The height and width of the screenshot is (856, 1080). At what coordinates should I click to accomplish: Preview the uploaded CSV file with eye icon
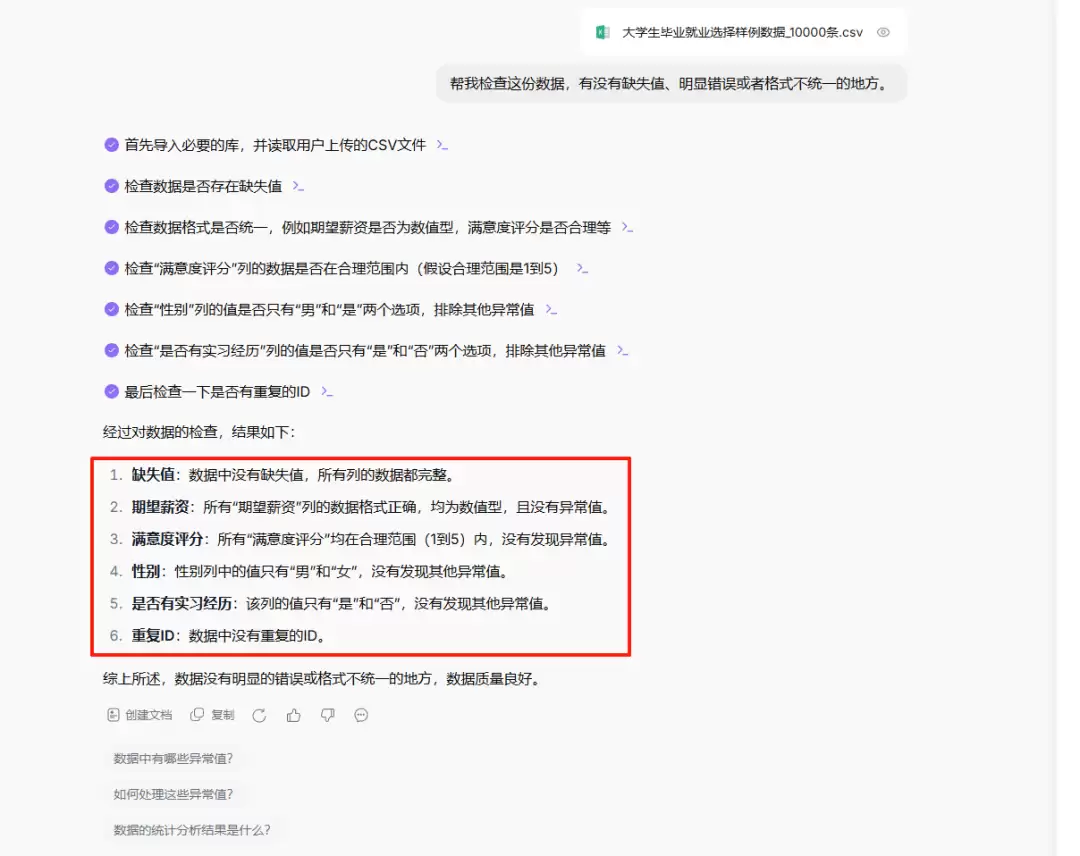pos(883,32)
